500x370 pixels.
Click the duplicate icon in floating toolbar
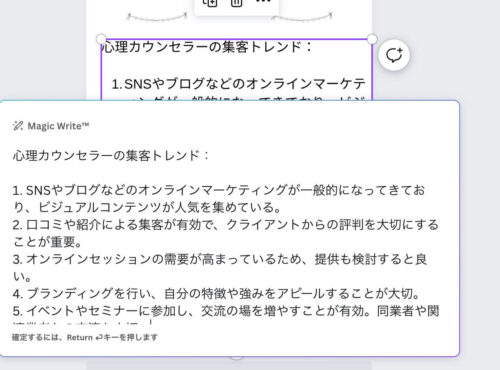[x=210, y=3]
